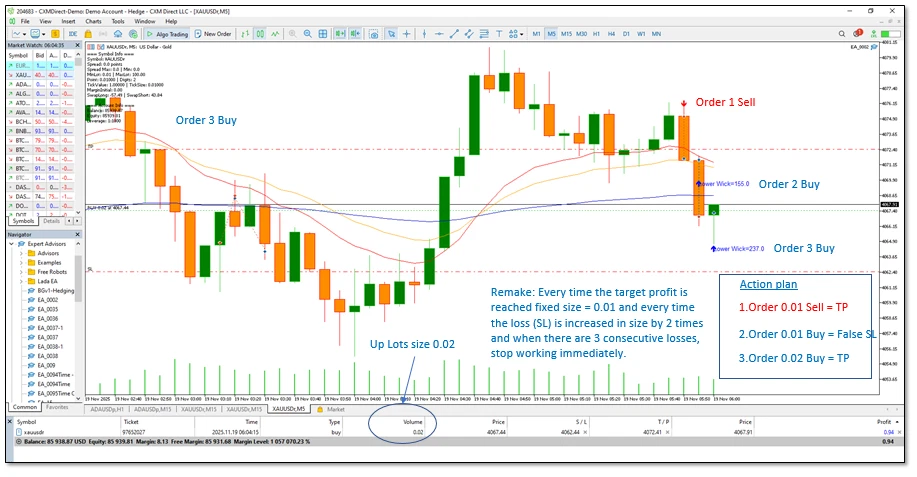The image size is (917, 477).
Task: Expand the Examples folder
Action: pyautogui.click(x=22, y=262)
